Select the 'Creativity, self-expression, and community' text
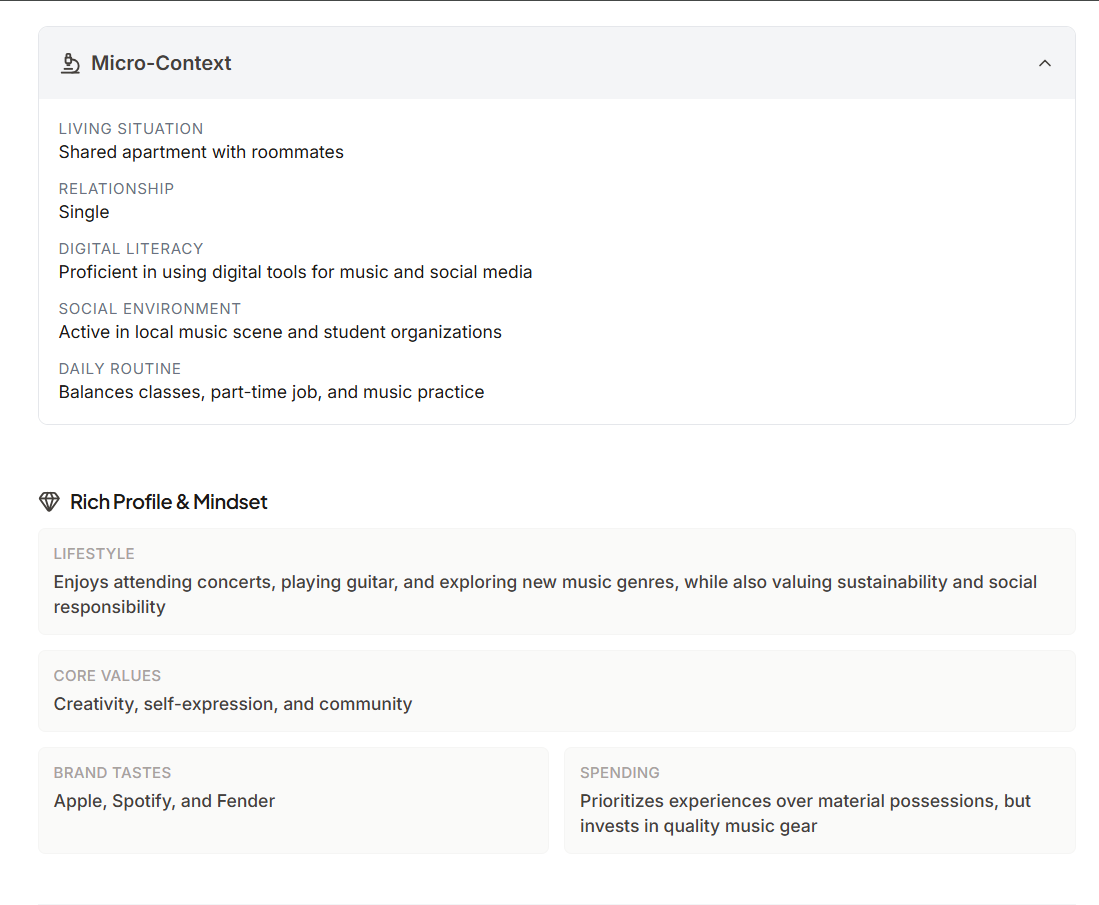 [232, 703]
